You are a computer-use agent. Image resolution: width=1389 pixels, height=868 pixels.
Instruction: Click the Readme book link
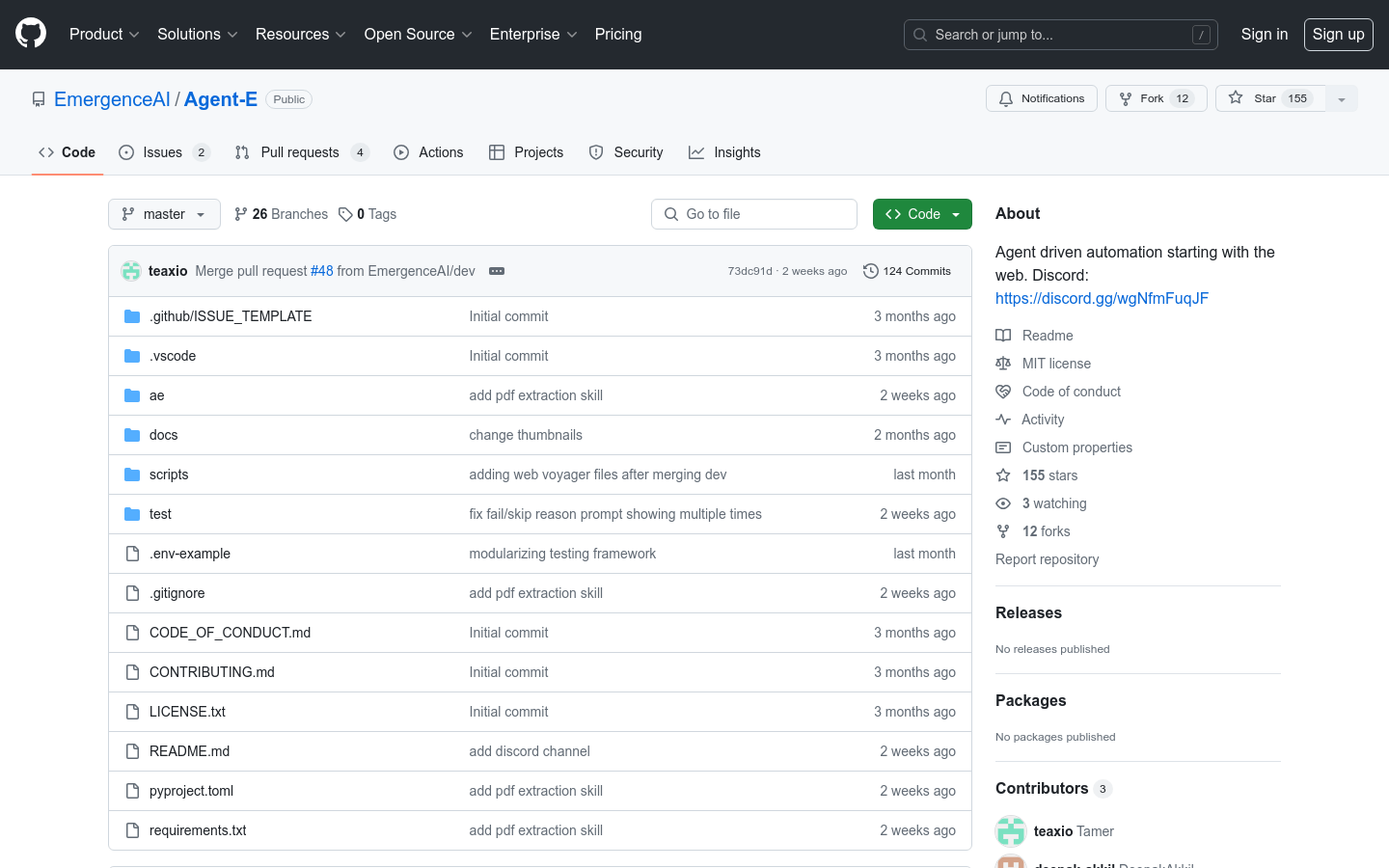(1035, 336)
